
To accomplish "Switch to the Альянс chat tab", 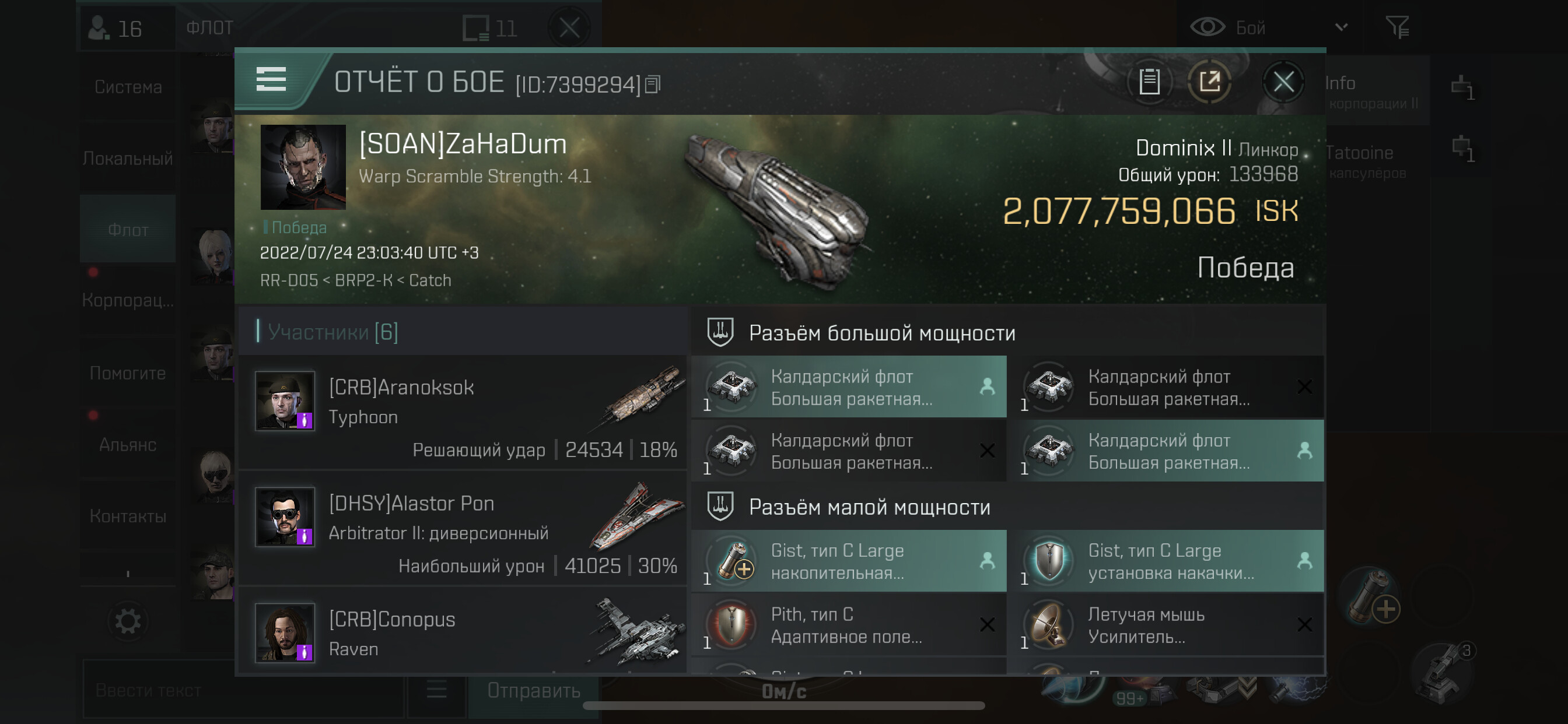I will pos(128,444).
